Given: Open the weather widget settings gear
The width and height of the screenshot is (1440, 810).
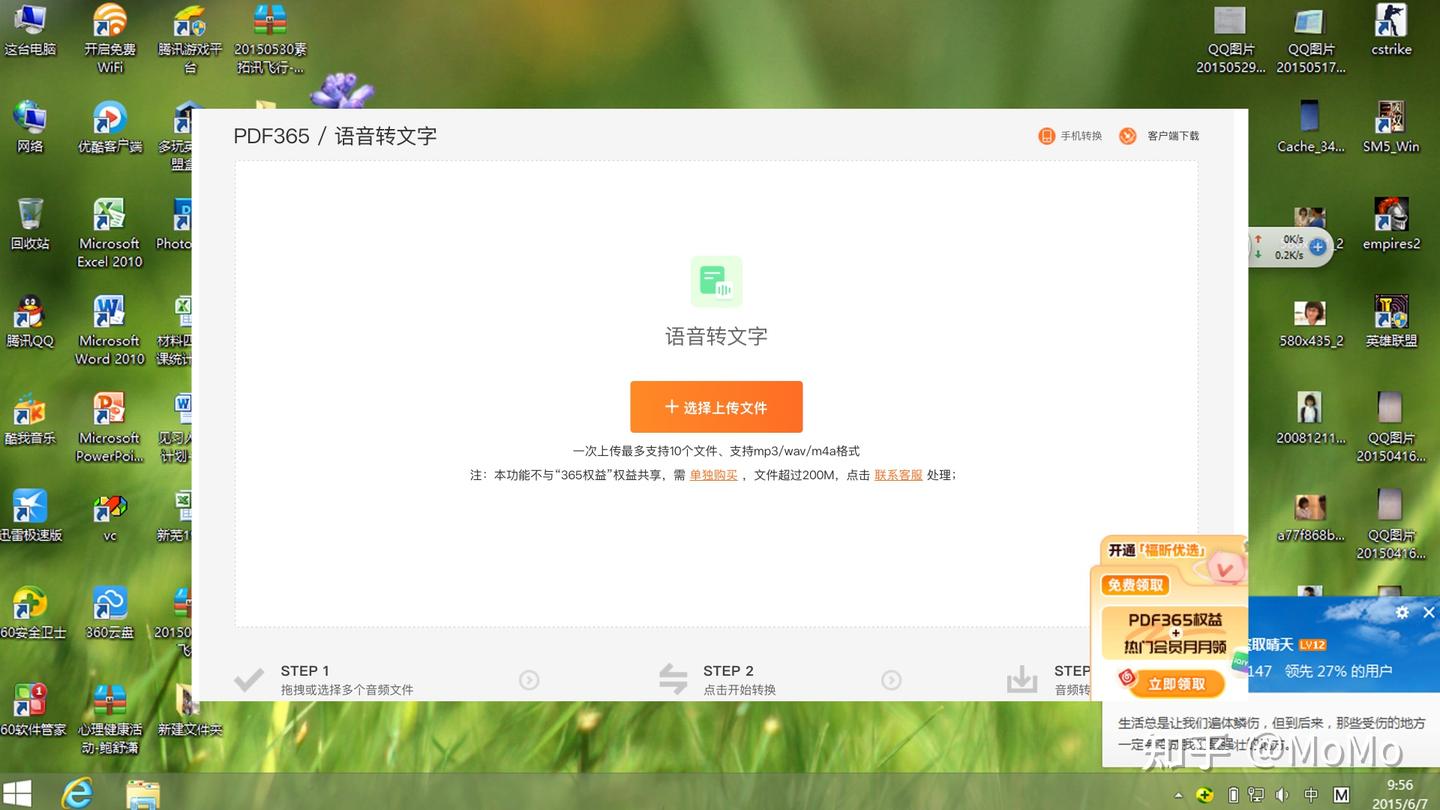Looking at the screenshot, I should point(1402,612).
